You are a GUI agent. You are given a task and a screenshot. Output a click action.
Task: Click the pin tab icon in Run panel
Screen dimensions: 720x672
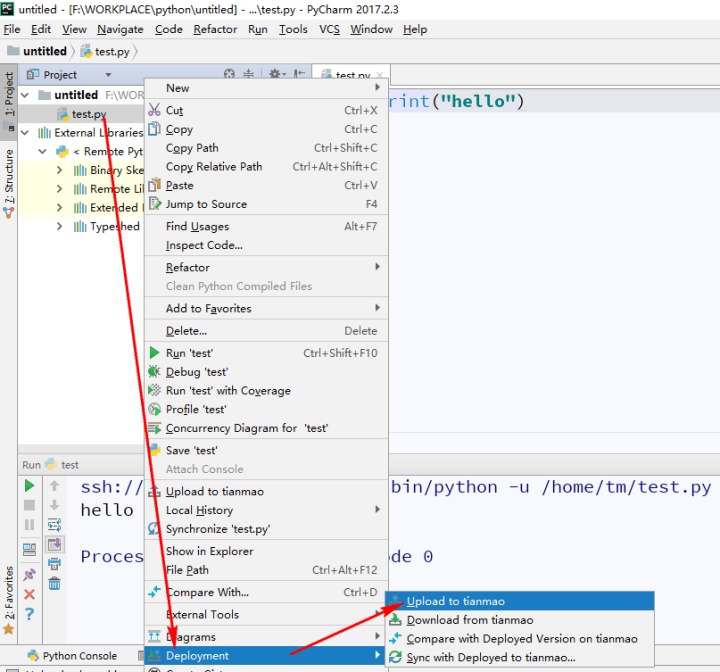(x=29, y=575)
